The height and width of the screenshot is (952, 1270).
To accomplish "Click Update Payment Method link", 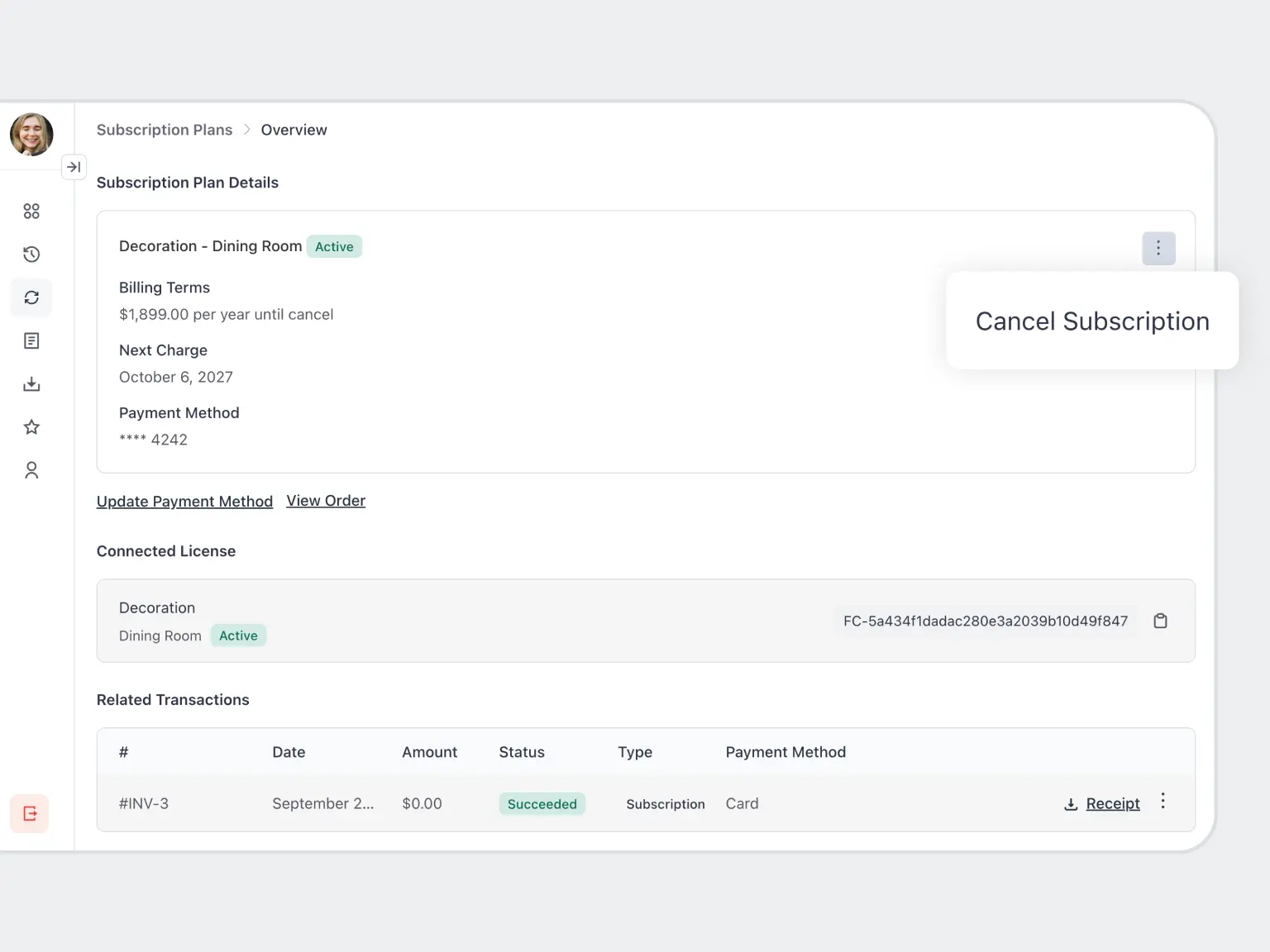I will (184, 502).
